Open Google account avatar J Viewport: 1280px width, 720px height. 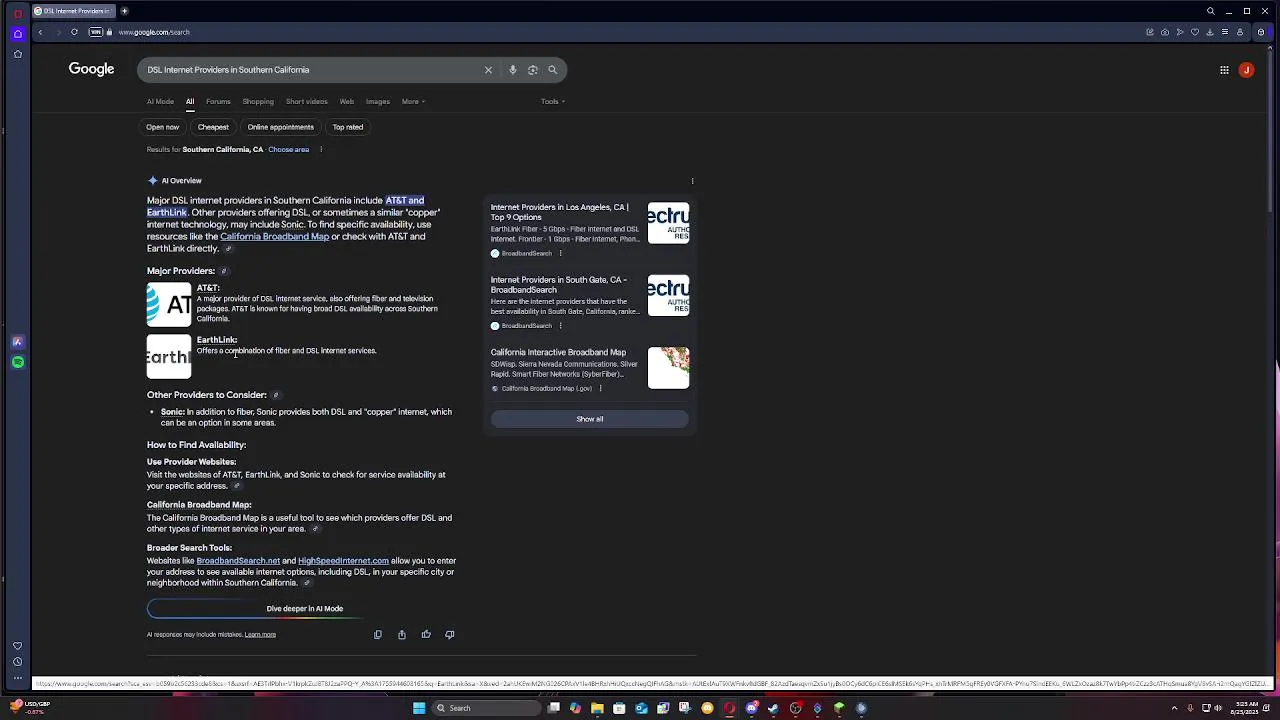click(1246, 70)
